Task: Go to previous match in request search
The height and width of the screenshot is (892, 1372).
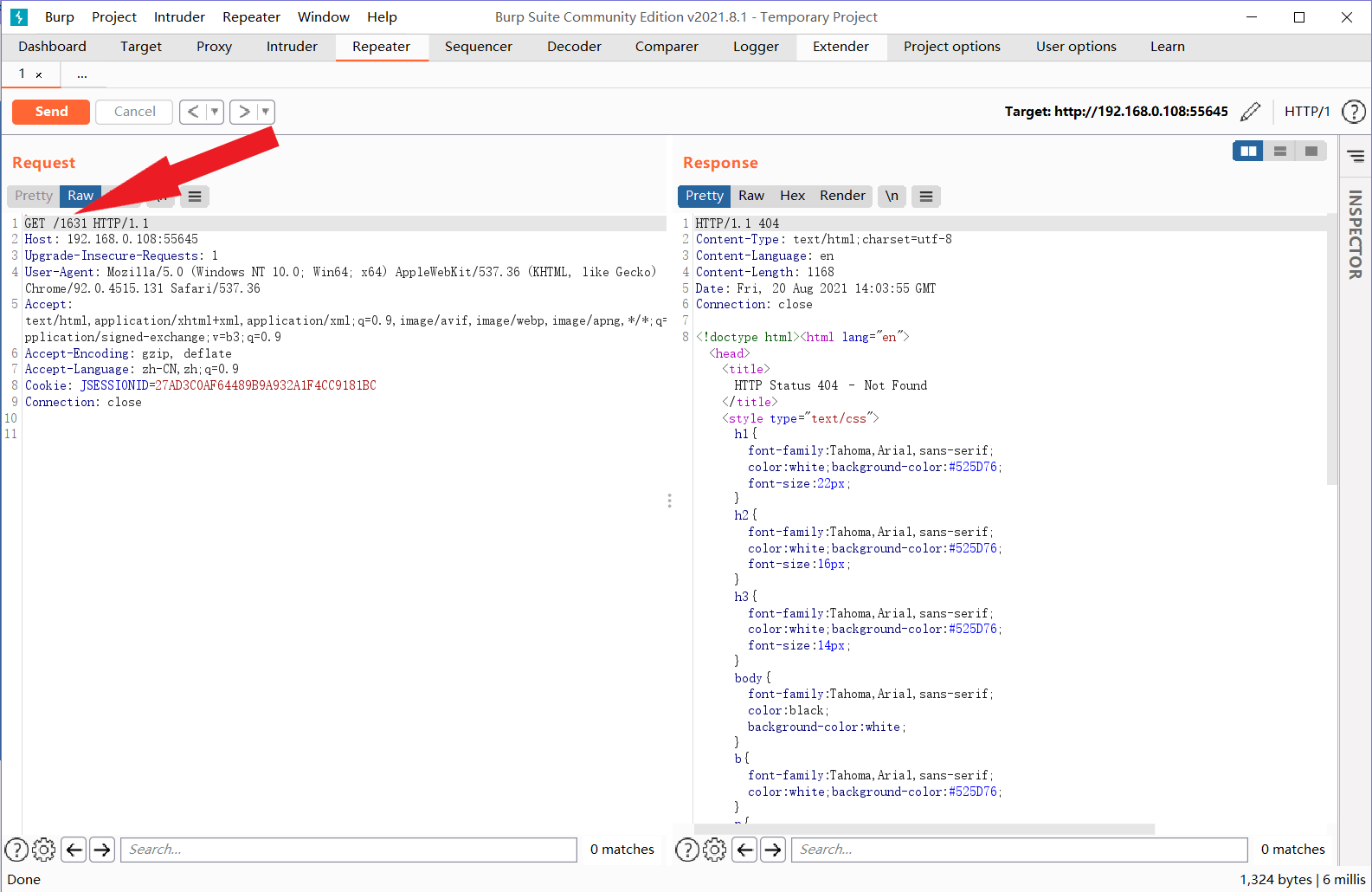Action: [74, 850]
